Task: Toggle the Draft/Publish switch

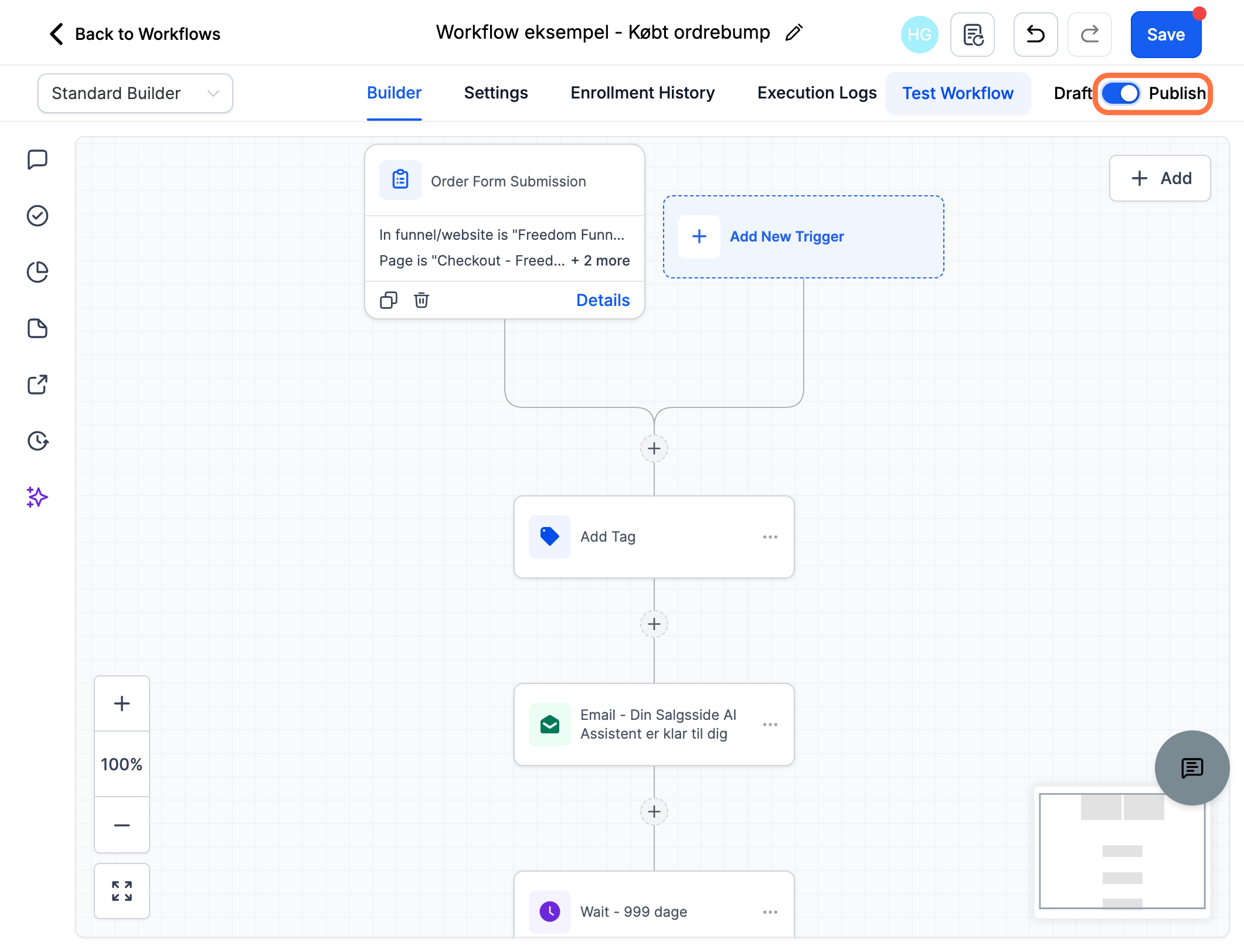Action: tap(1120, 93)
